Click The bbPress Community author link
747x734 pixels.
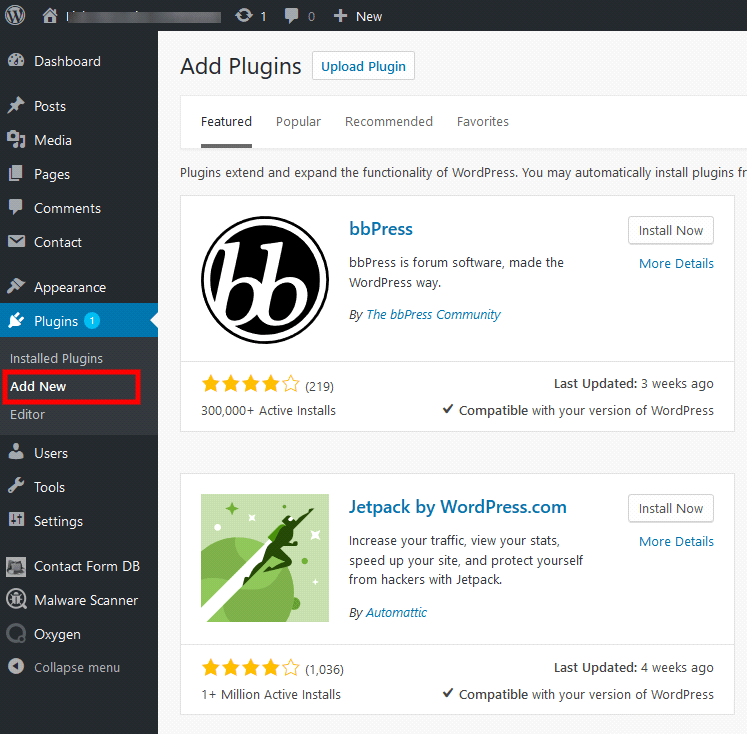[x=433, y=314]
